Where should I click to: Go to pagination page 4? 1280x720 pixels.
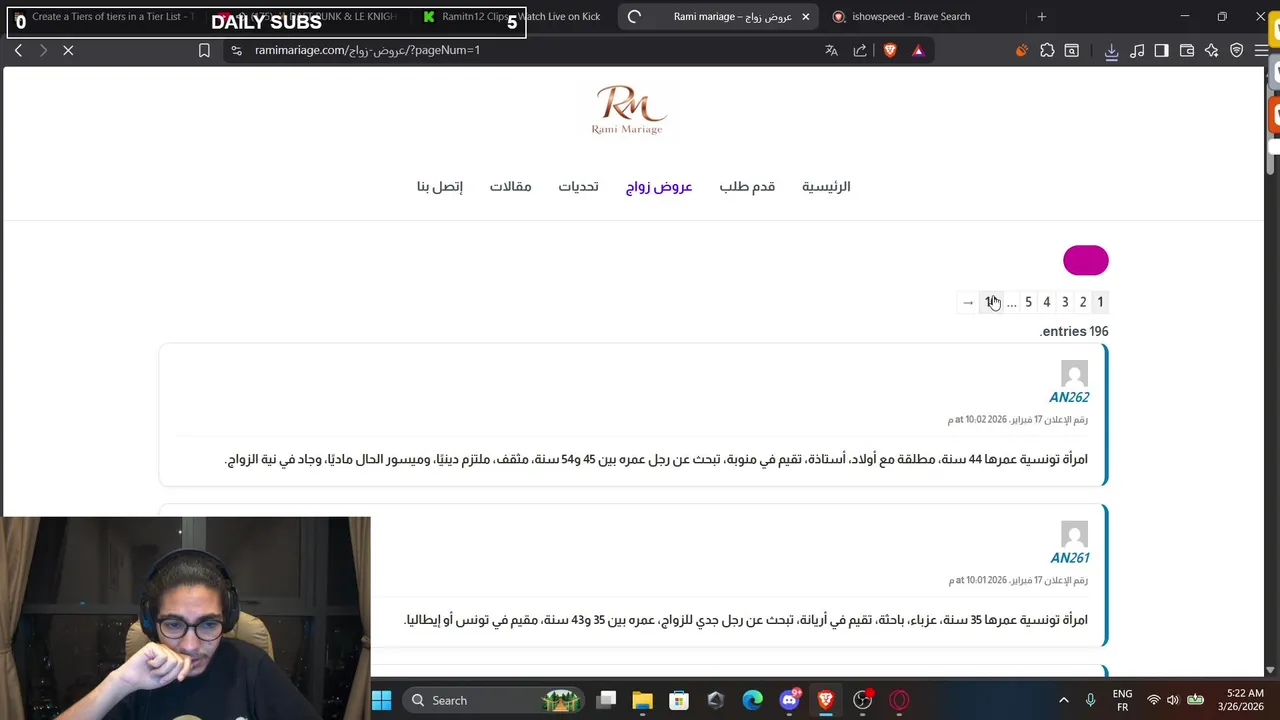tap(1047, 302)
